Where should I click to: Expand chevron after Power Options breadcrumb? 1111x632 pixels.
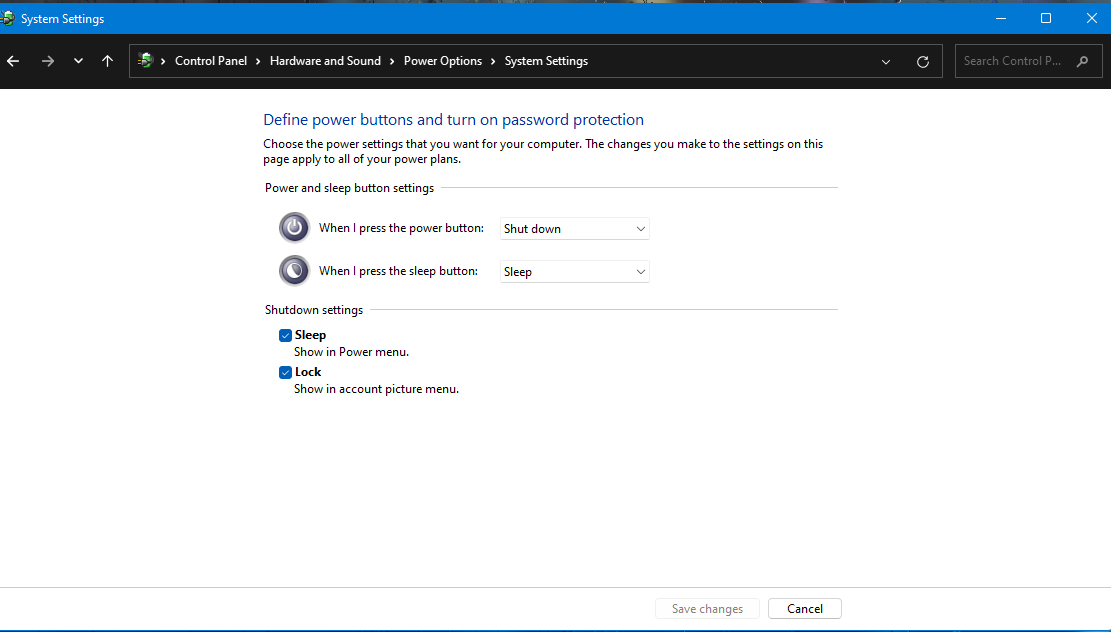point(493,62)
